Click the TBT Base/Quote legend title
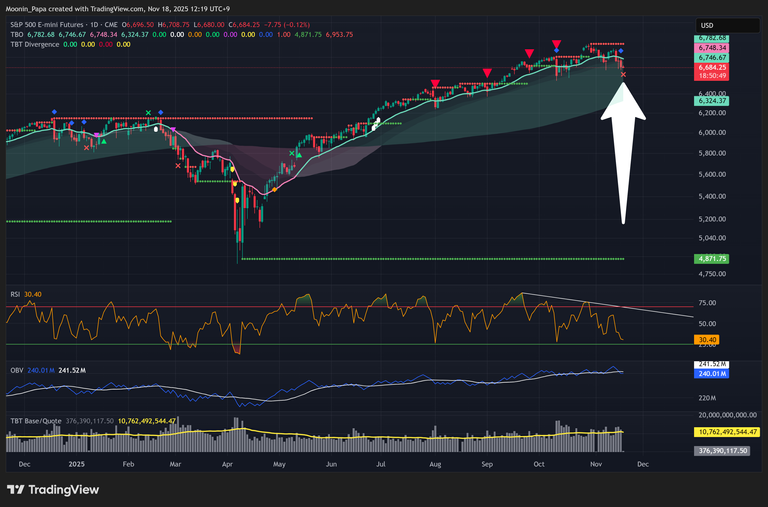The width and height of the screenshot is (768, 507). (x=38, y=421)
